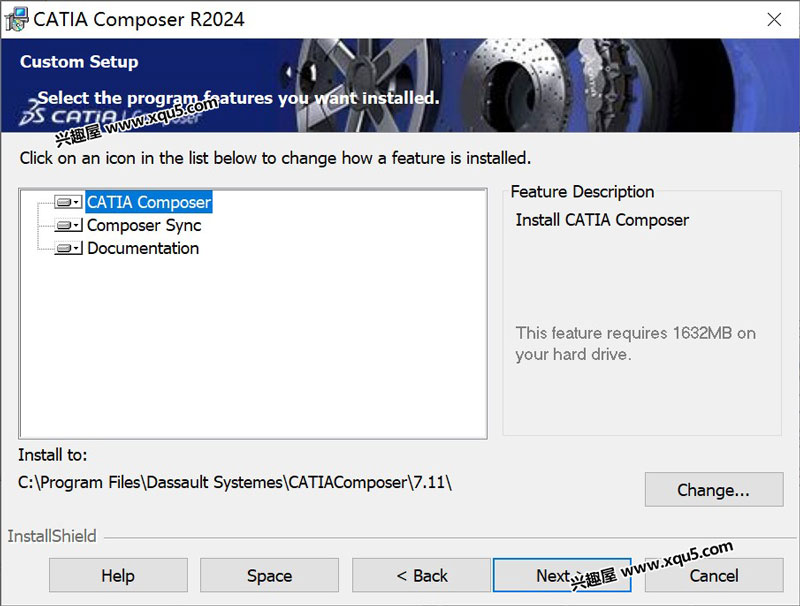This screenshot has width=800, height=606.
Task: Click the 'This feature requires 1632MB' text
Action: (635, 343)
